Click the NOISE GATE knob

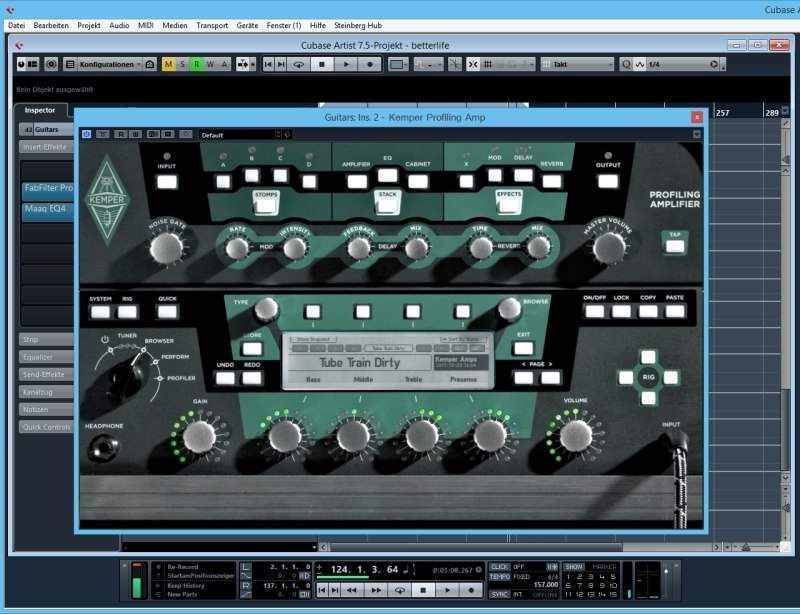[x=166, y=248]
